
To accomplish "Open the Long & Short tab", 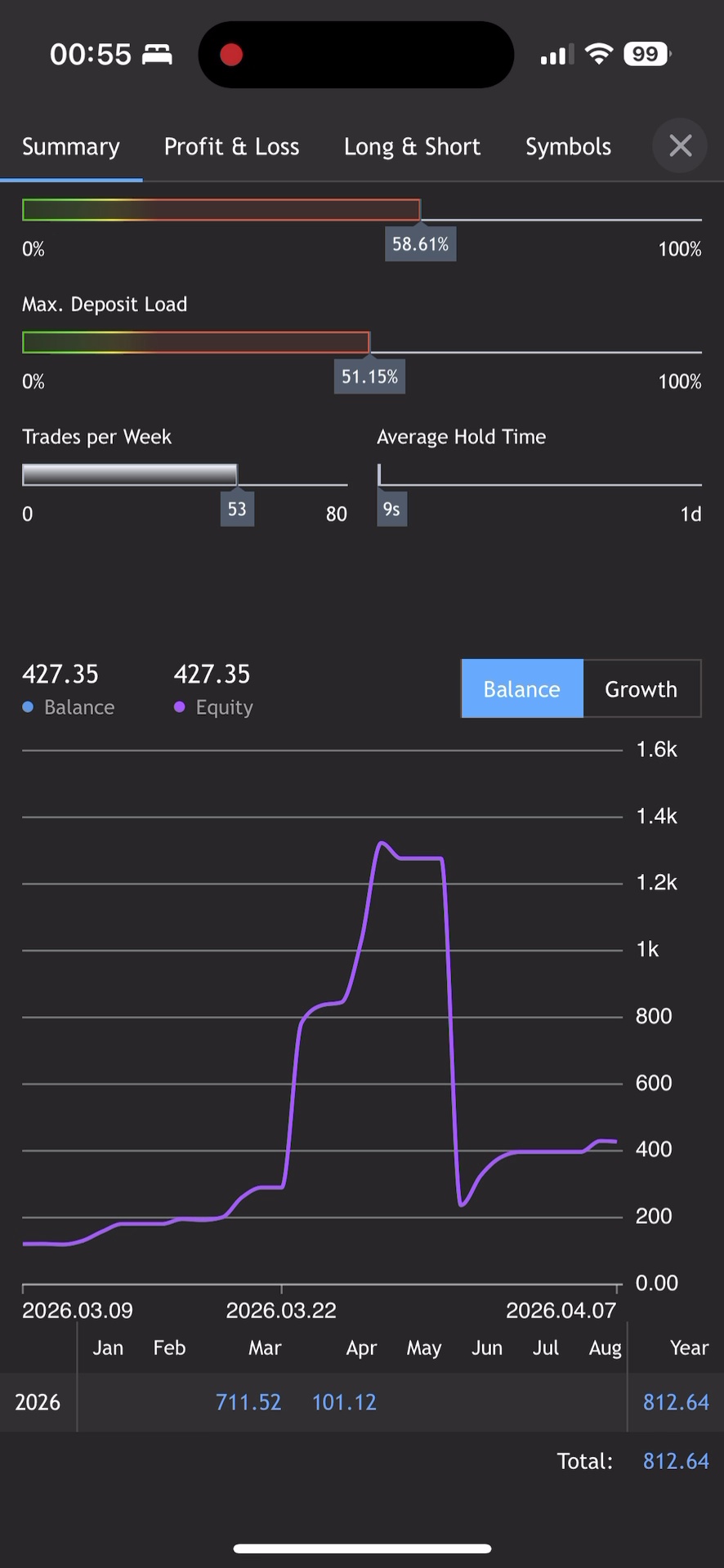I will (x=412, y=147).
